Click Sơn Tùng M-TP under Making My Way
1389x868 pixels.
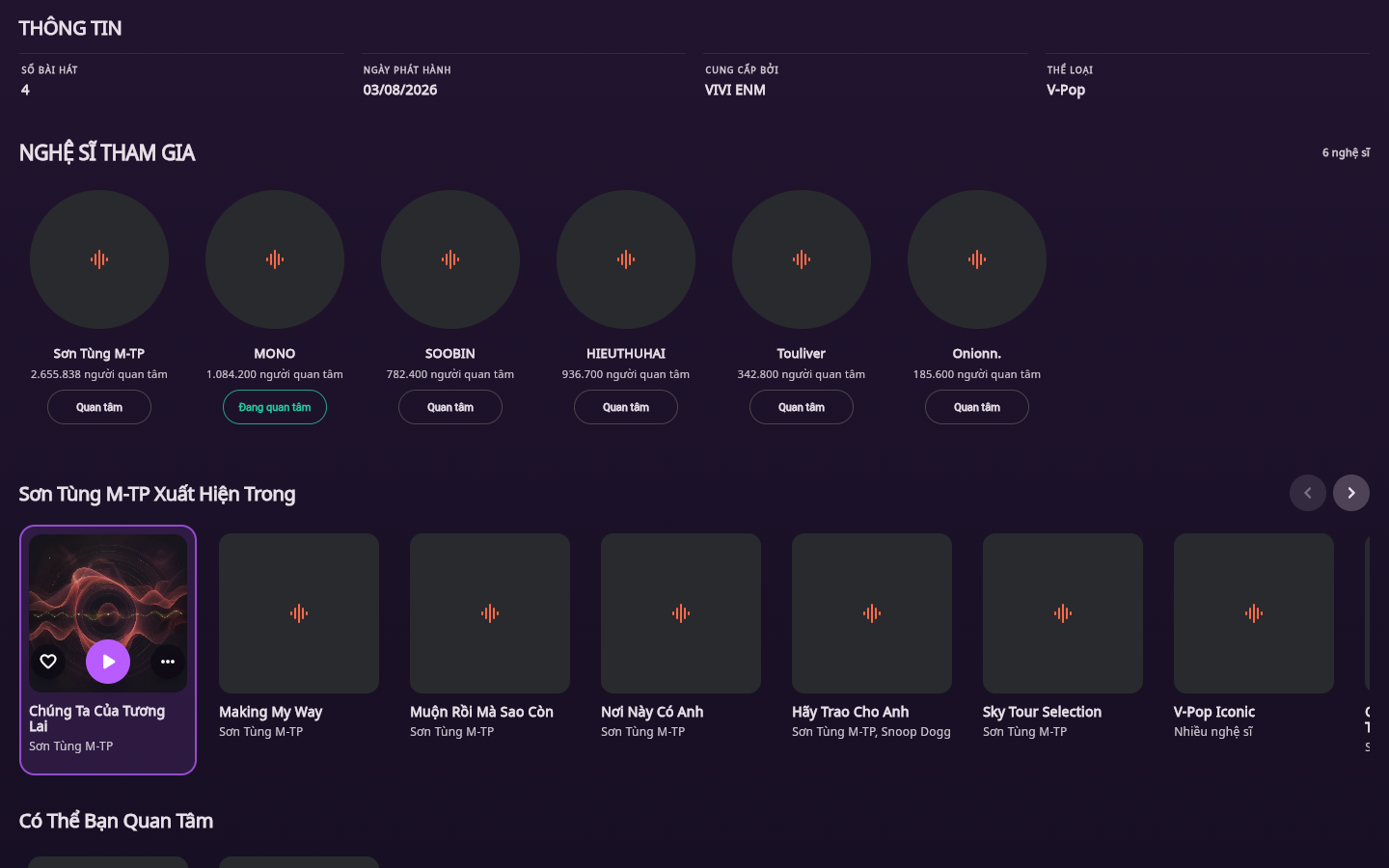tap(260, 732)
